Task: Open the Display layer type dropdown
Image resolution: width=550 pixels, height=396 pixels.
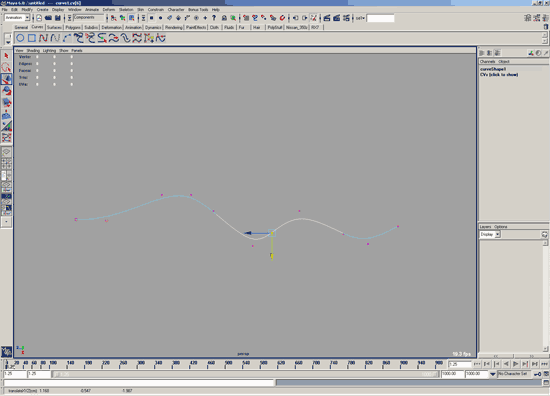Action: pos(490,234)
